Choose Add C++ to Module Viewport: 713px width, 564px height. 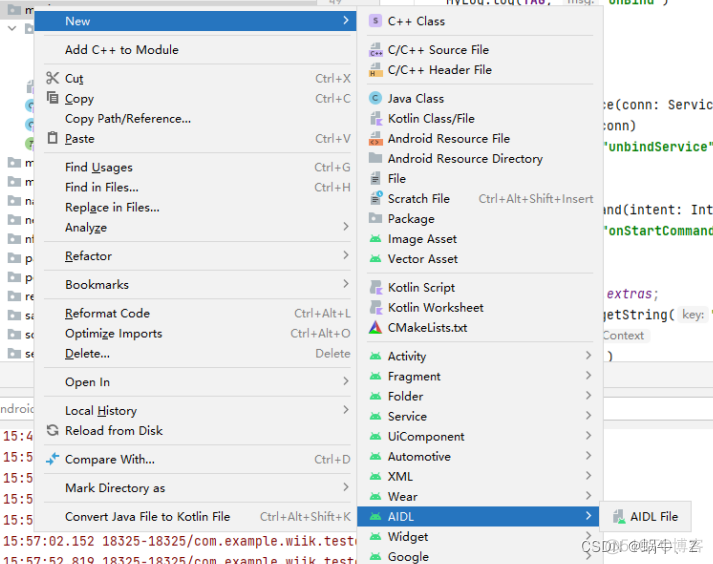point(121,50)
